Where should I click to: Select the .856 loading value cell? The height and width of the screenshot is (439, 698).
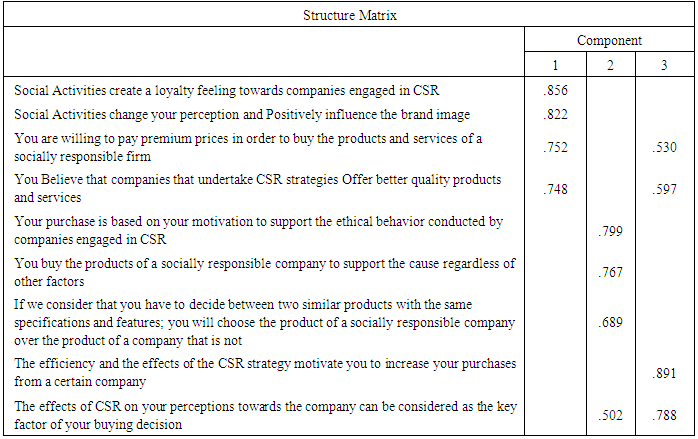554,90
